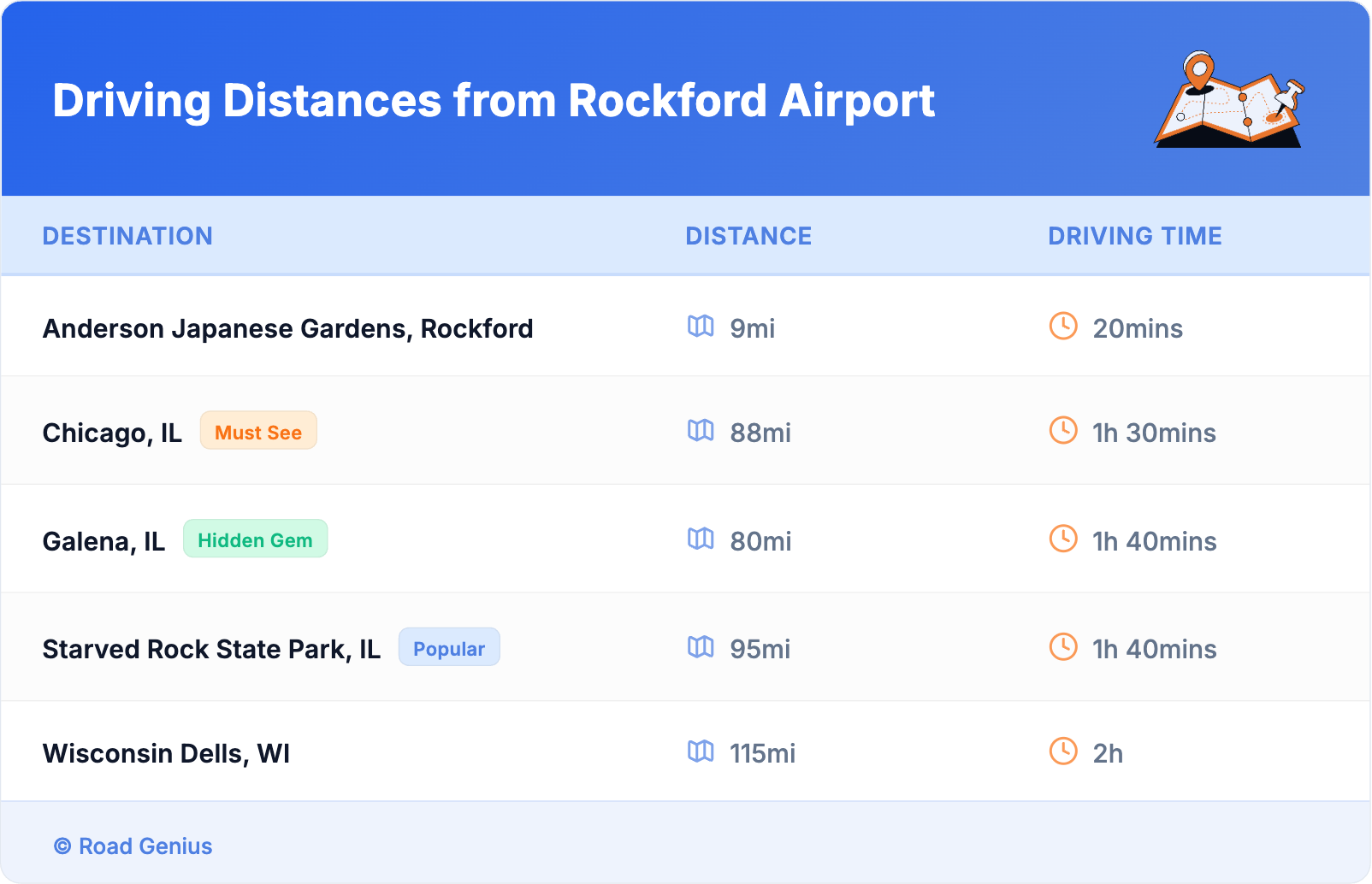1372x884 pixels.
Task: Select the Wisconsin Dells, WI destination
Action: tap(166, 754)
